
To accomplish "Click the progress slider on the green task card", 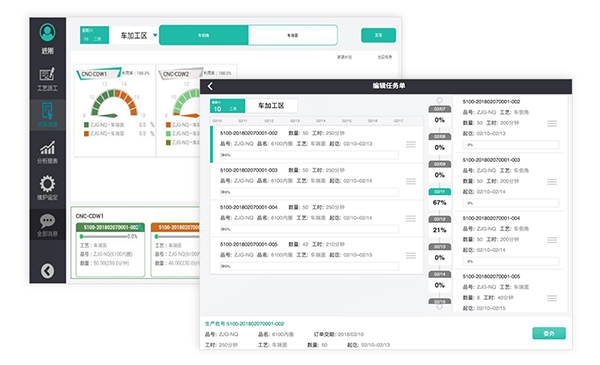I will point(103,236).
